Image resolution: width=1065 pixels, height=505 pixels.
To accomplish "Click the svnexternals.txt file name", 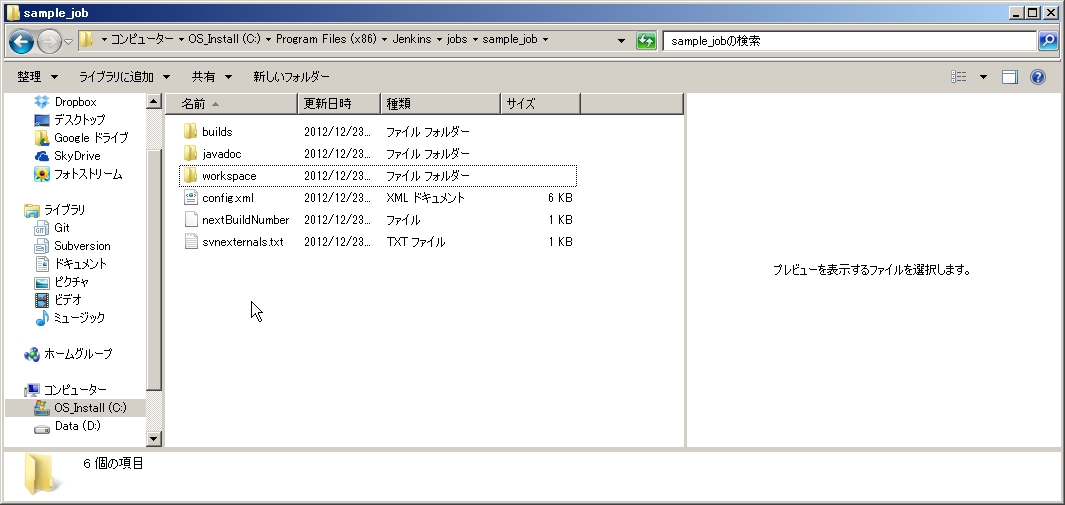I will (242, 242).
